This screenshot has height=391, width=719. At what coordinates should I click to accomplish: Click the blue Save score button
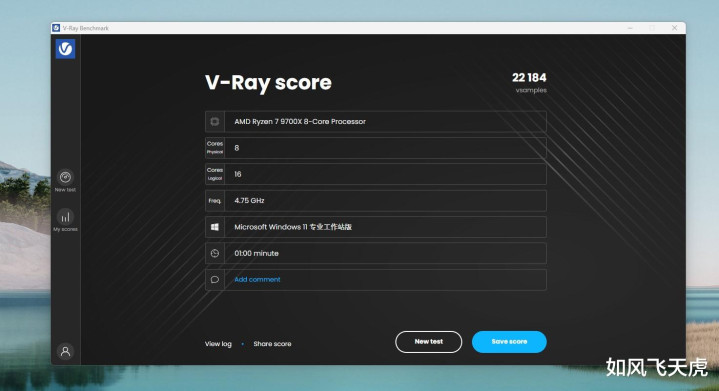pyautogui.click(x=509, y=342)
